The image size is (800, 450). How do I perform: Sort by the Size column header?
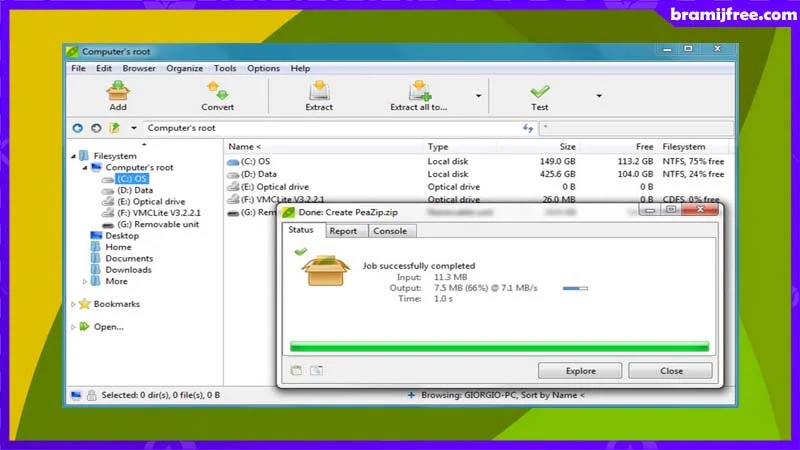coord(538,147)
